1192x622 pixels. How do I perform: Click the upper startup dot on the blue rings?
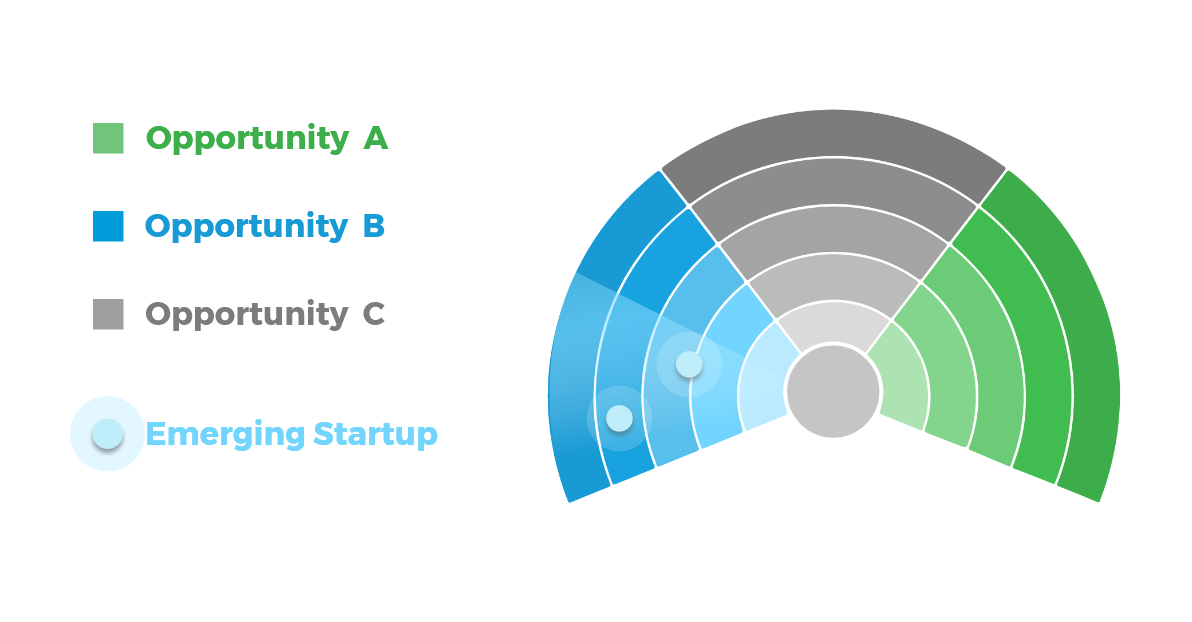click(689, 364)
